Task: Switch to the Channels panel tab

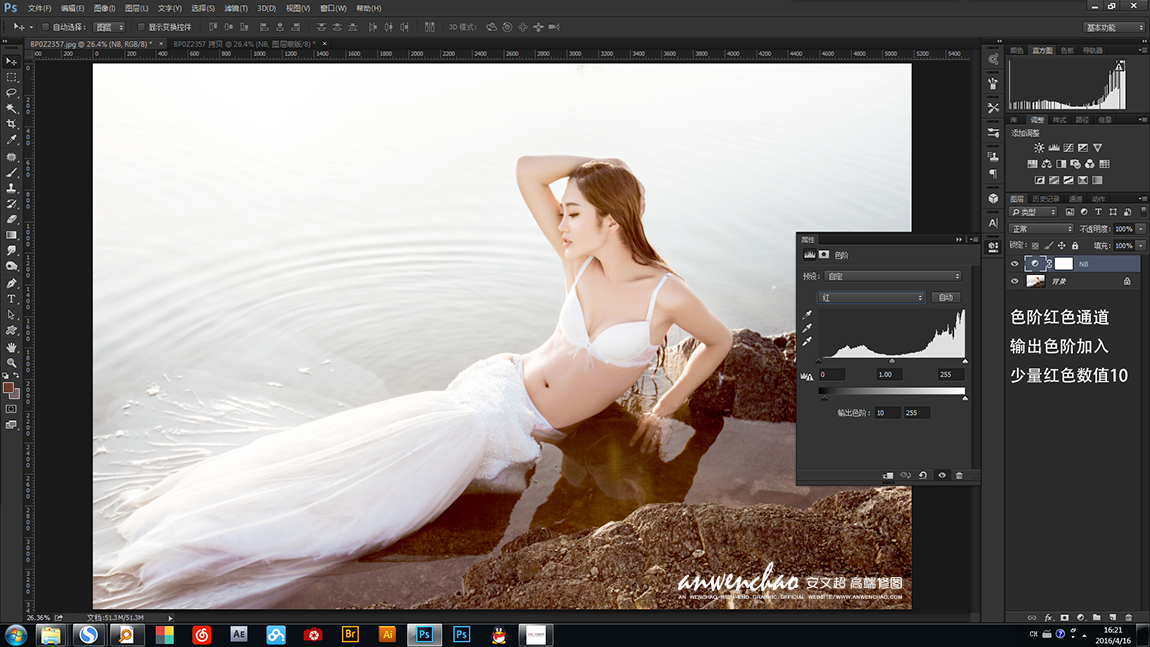Action: pyautogui.click(x=1075, y=199)
